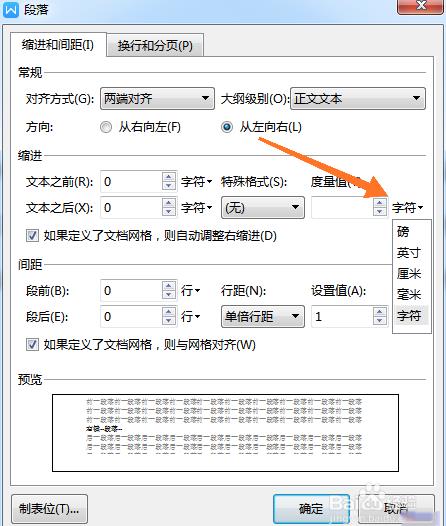Viewport: 446px width, 526px height.
Task: Click the 文本之前(R) input field
Action: pos(131,181)
